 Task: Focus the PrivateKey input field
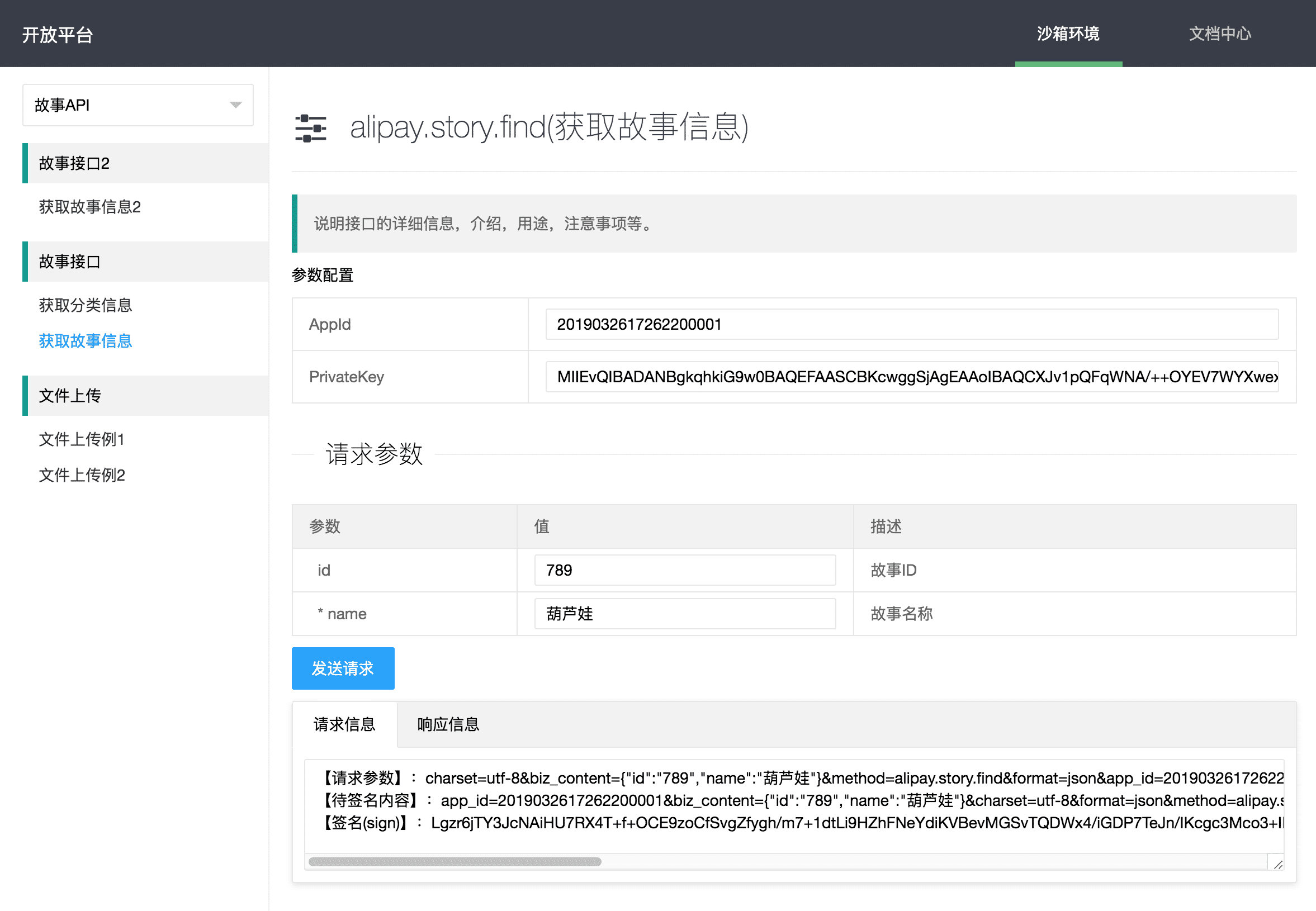tap(911, 377)
